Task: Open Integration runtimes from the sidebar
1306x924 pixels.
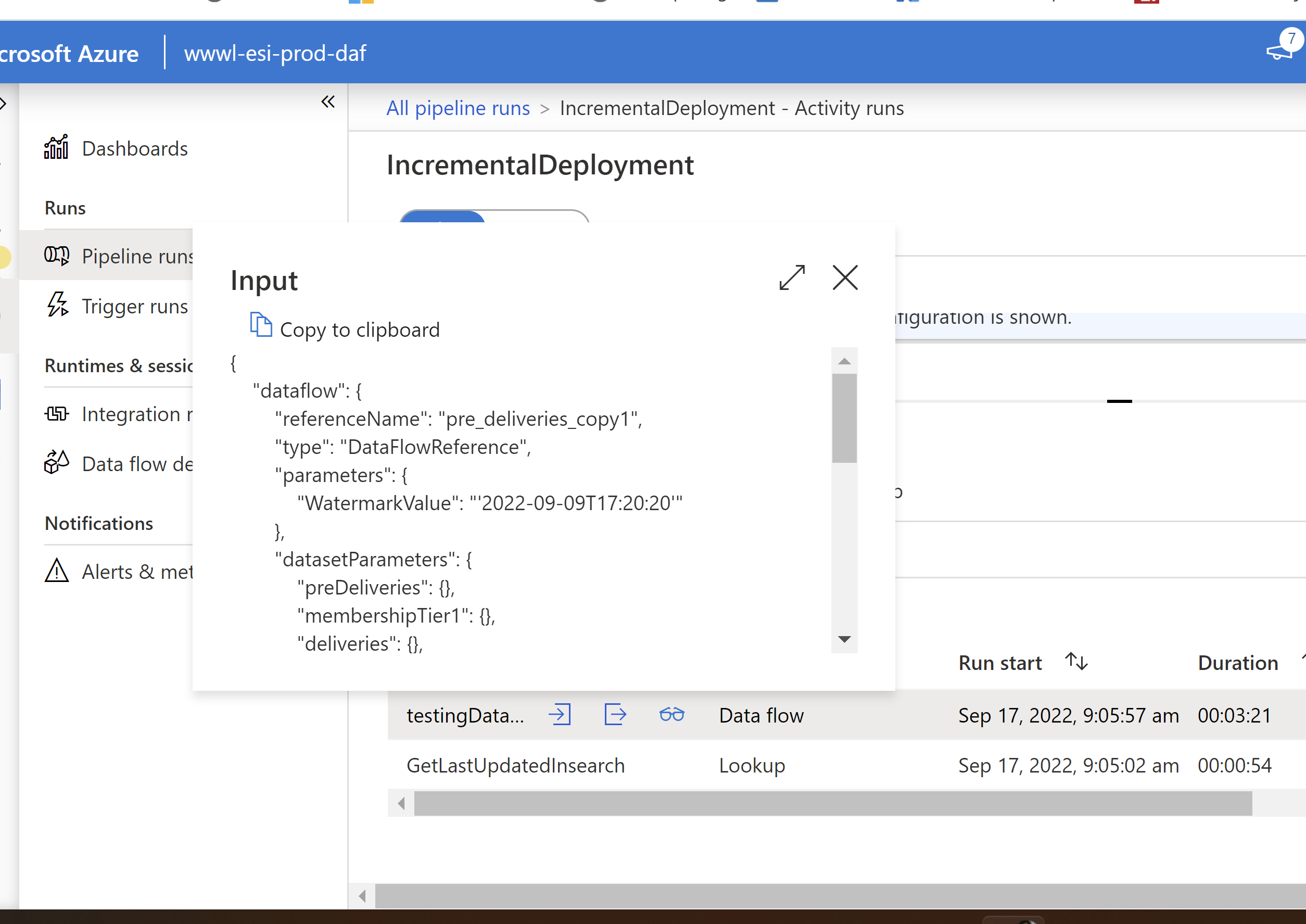Action: (57, 414)
